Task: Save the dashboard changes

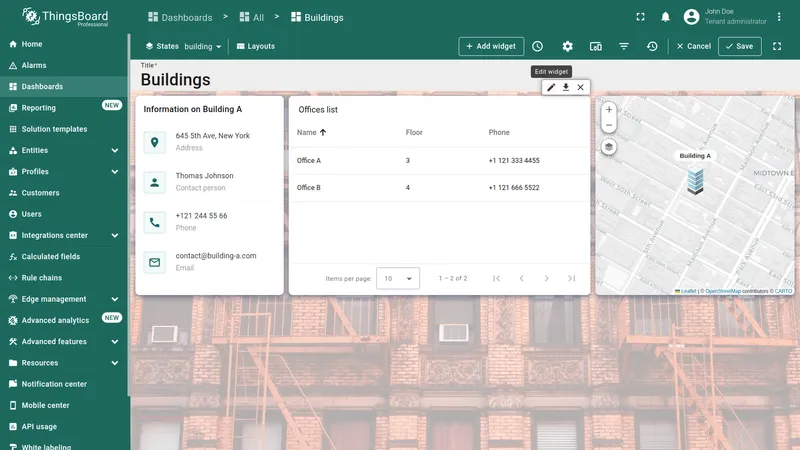Action: point(740,46)
